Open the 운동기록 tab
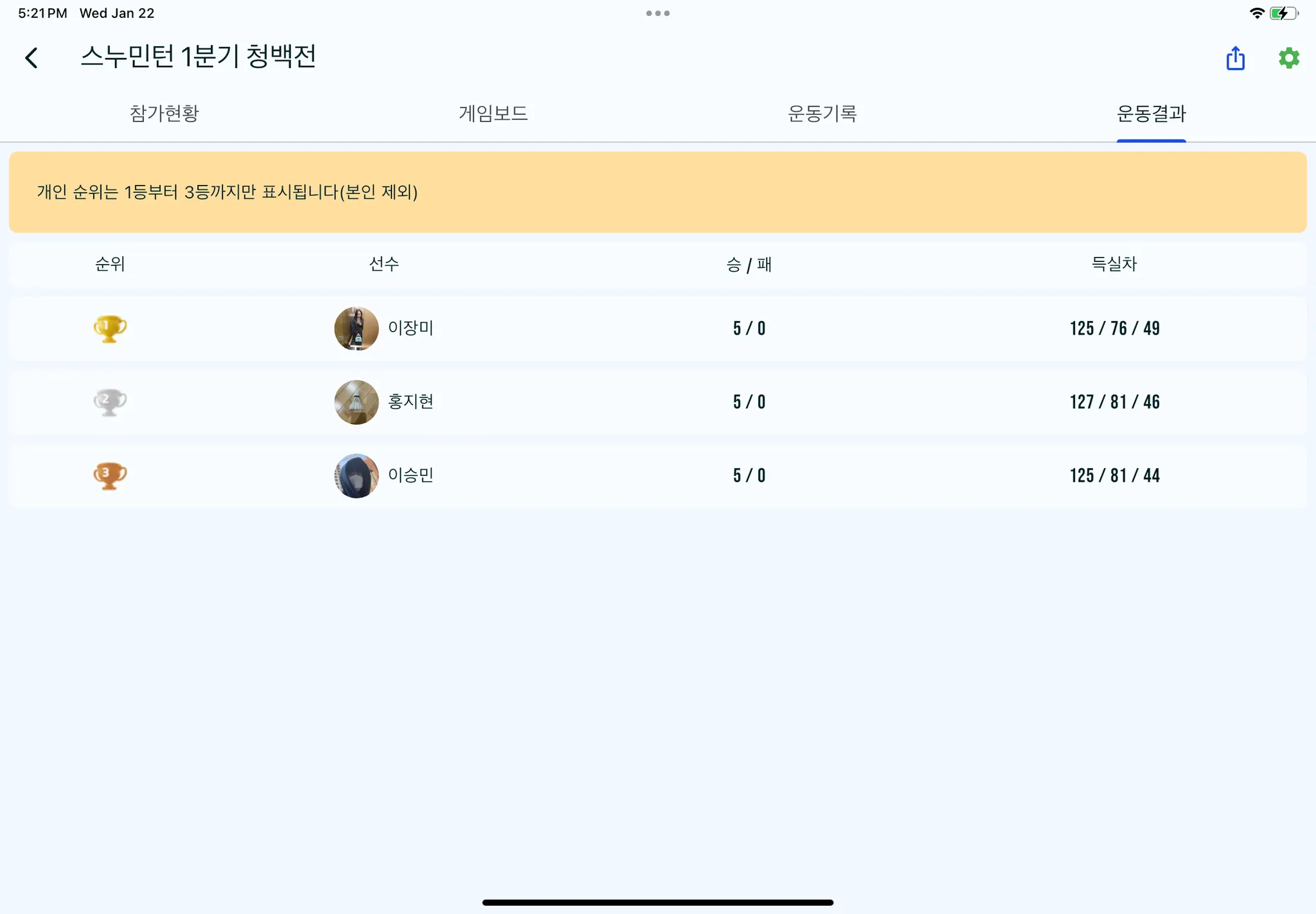This screenshot has height=914, width=1316. click(x=822, y=114)
